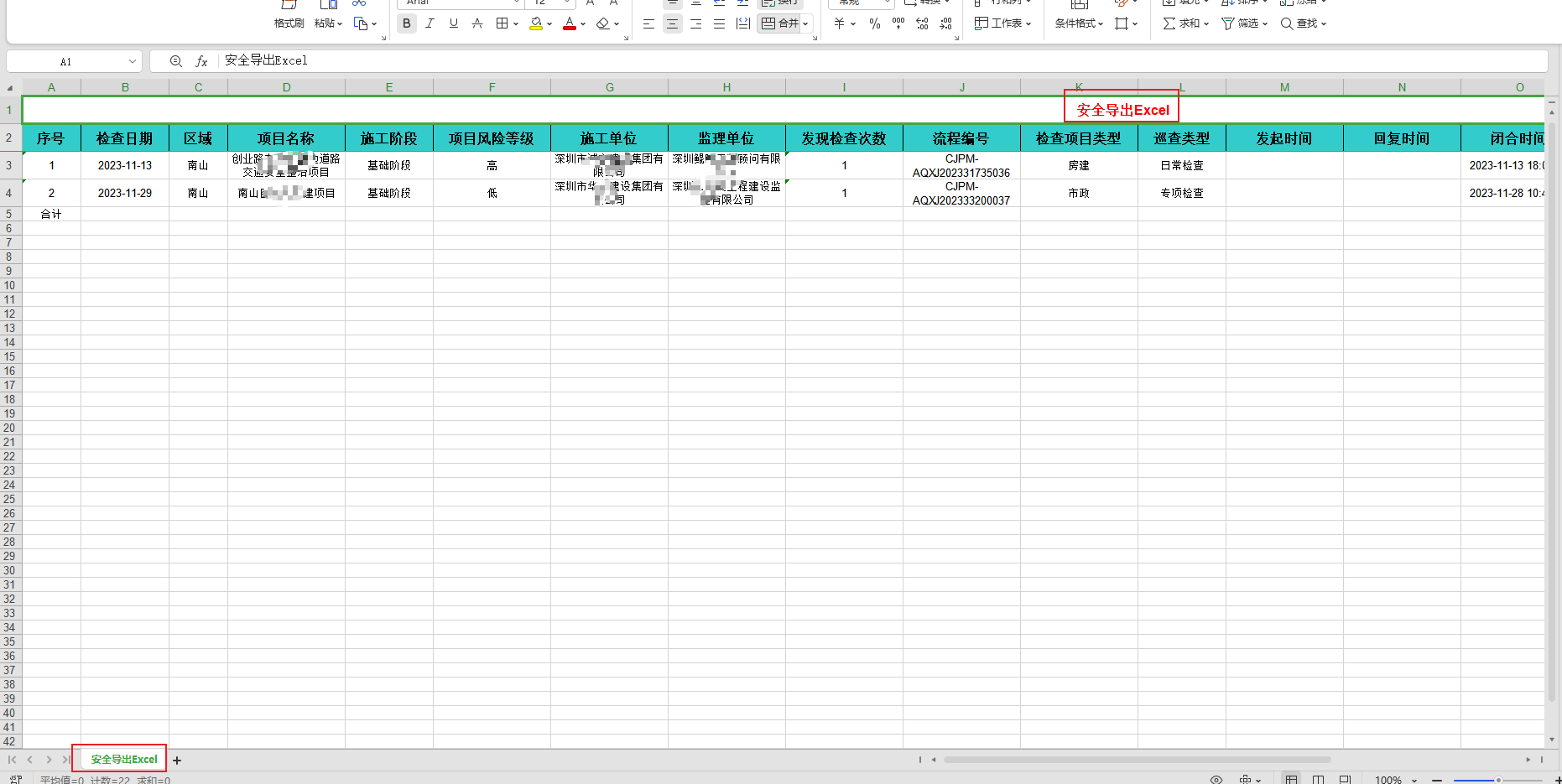This screenshot has width=1562, height=784.
Task: Click the currency ¥ format icon
Action: tap(840, 23)
